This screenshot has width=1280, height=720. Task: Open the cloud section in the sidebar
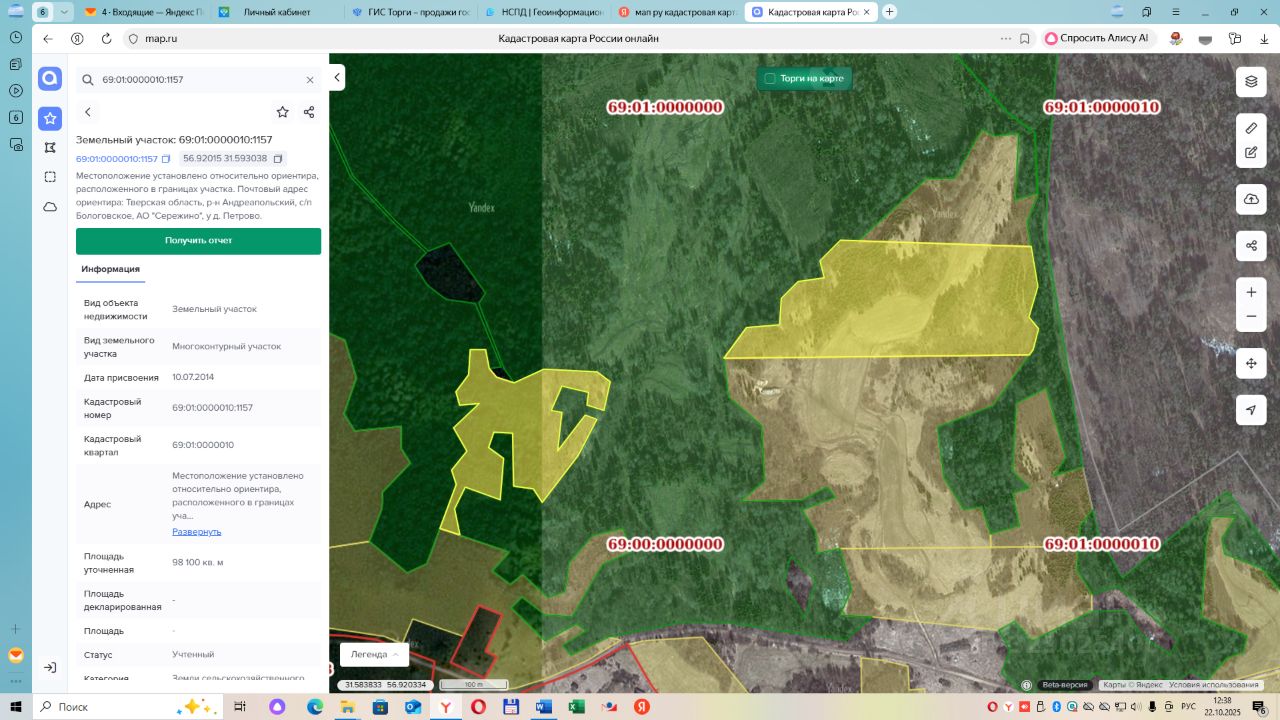[50, 207]
